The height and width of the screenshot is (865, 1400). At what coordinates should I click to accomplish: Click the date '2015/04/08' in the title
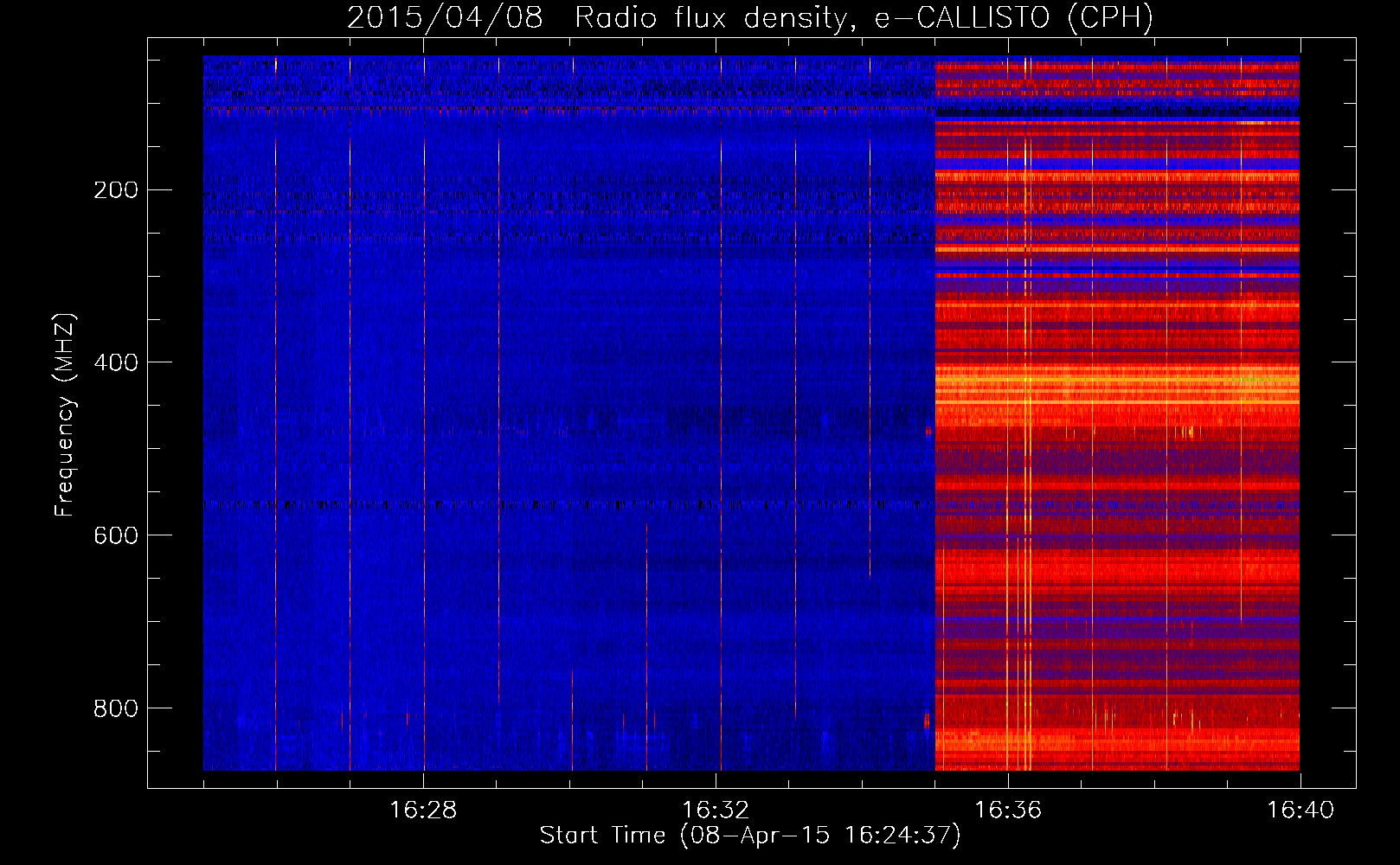[x=445, y=18]
